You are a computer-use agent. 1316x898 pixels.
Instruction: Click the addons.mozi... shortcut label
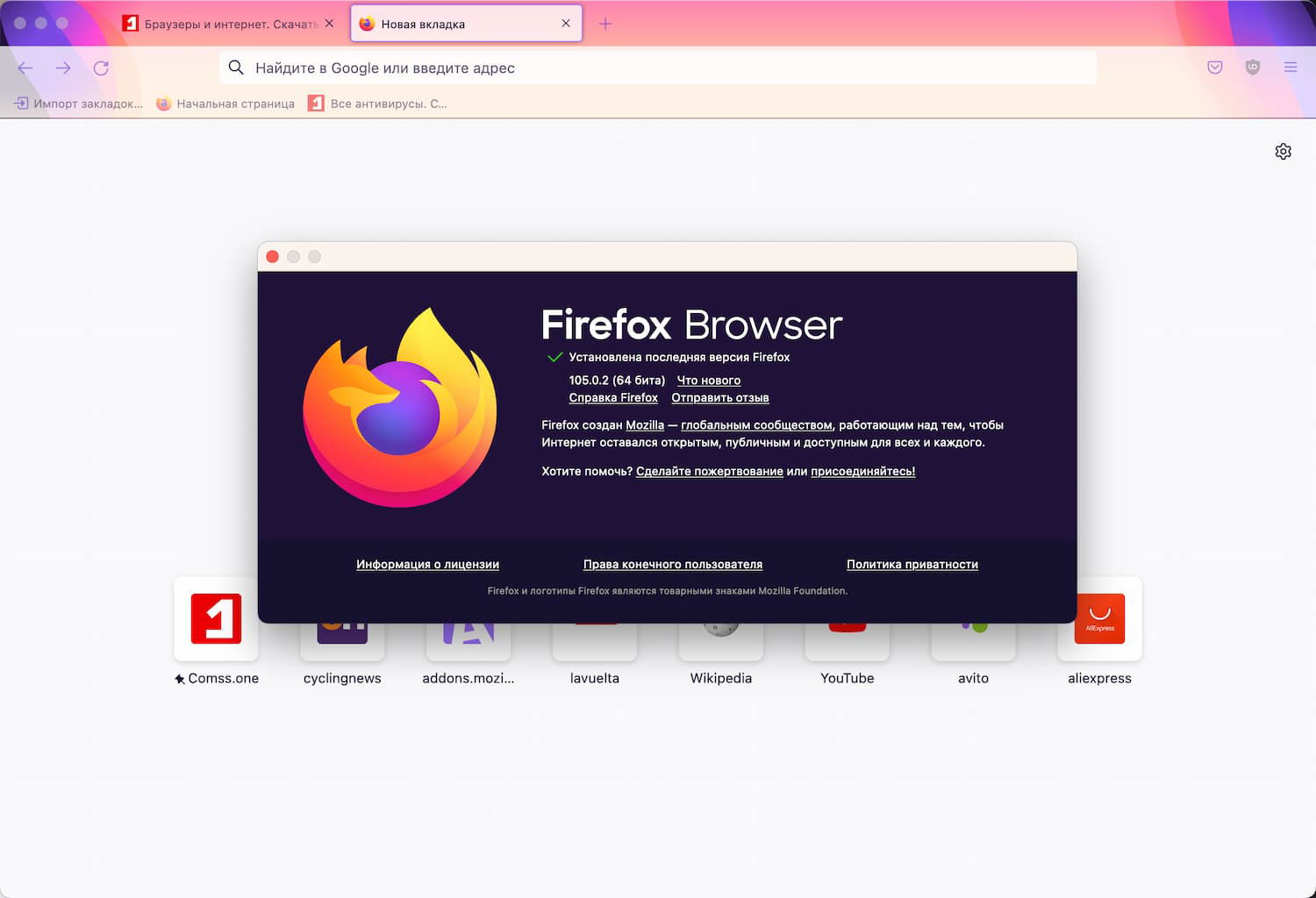coord(468,678)
